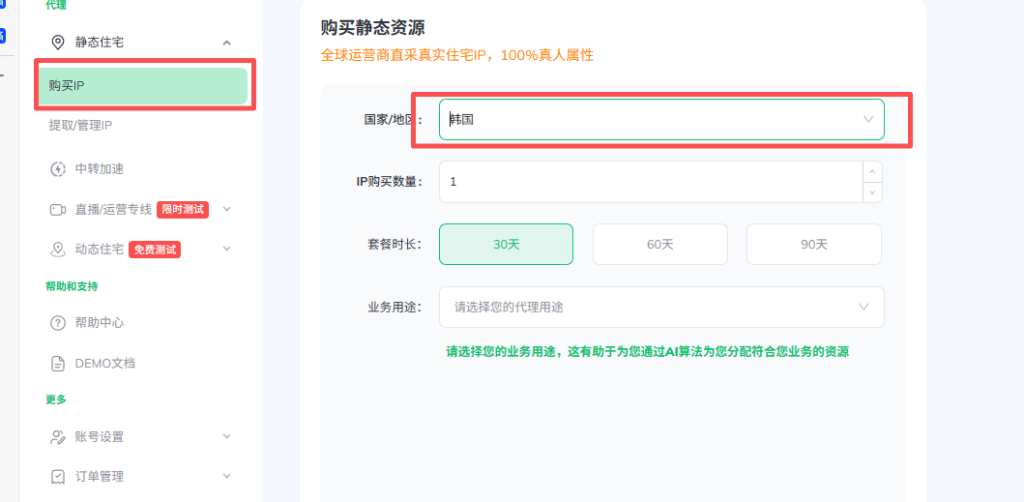Collapse the 静态住宅 menu section
This screenshot has width=1024, height=502.
point(227,42)
